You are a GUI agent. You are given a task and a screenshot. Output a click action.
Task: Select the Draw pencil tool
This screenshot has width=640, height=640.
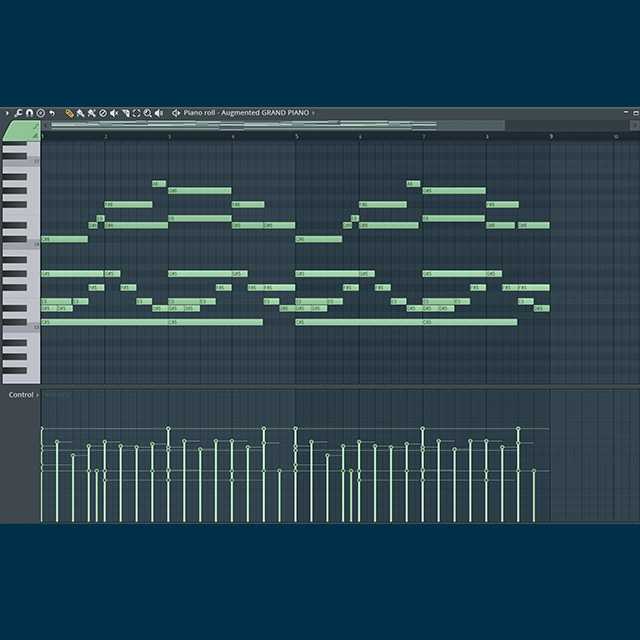pyautogui.click(x=69, y=113)
